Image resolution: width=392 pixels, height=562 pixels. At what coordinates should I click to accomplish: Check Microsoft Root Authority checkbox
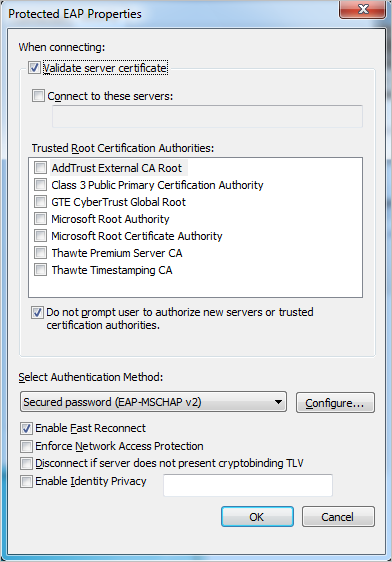pyautogui.click(x=40, y=218)
